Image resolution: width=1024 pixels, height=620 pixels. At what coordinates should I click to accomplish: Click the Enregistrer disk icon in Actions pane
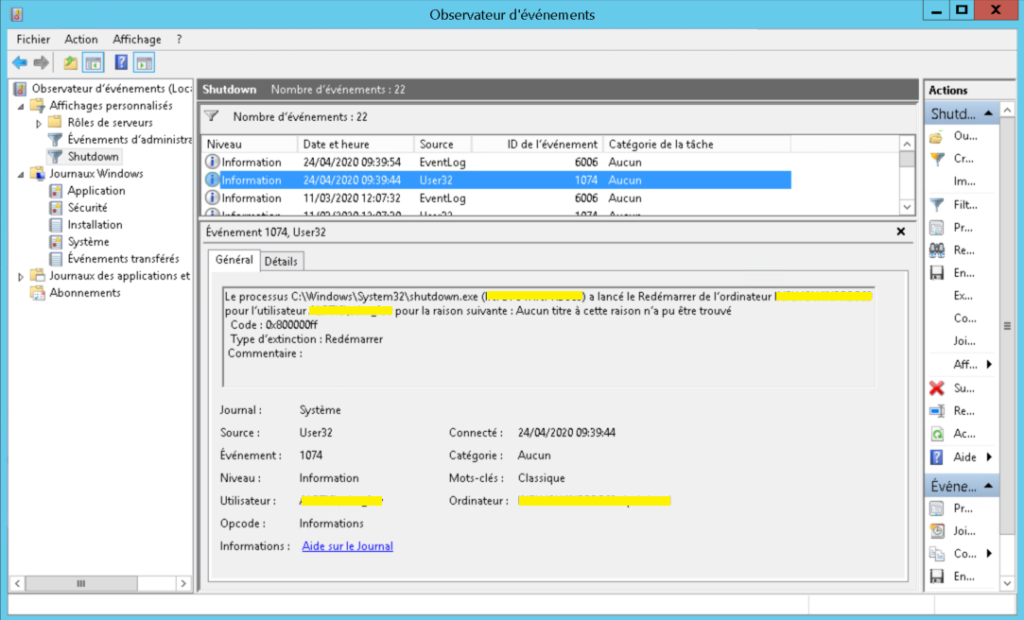pyautogui.click(x=938, y=271)
